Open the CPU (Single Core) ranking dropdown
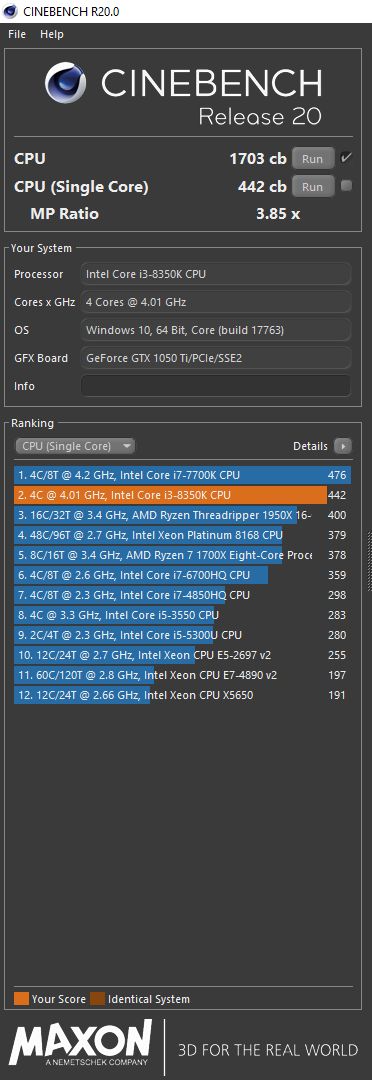372x1080 pixels. pos(75,446)
